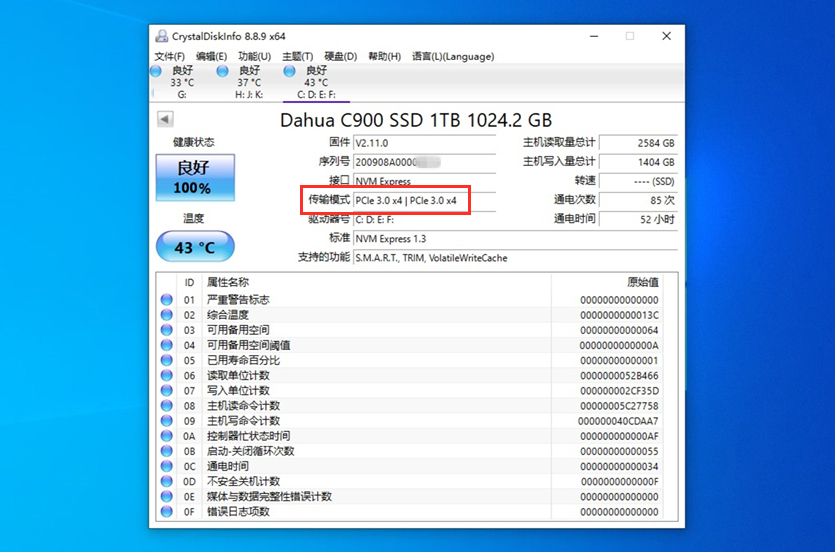Click the firmware field showing V2.11.0
Image resolution: width=835 pixels, height=552 pixels.
(x=424, y=143)
